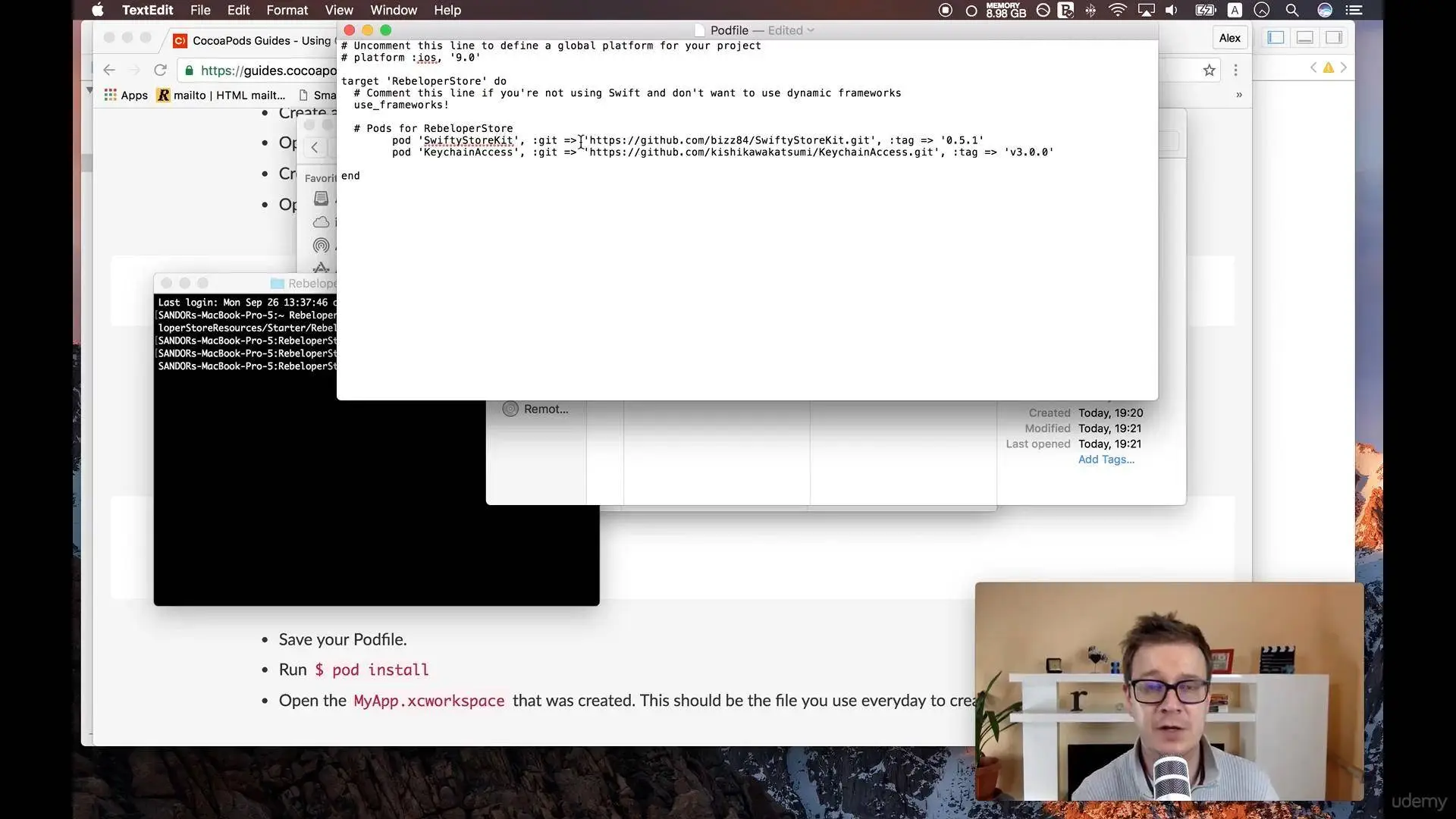Open Notification Center
Viewport: 1456px width, 819px height.
[1354, 10]
